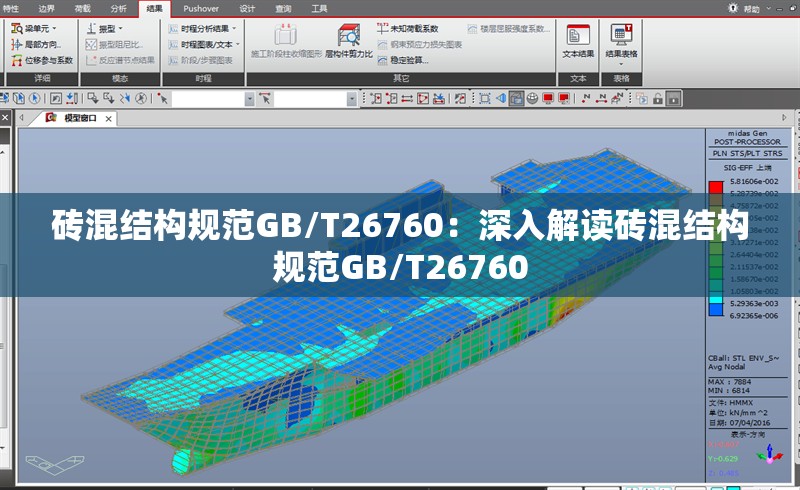Open the 模型窗口 model window tab

(78, 118)
